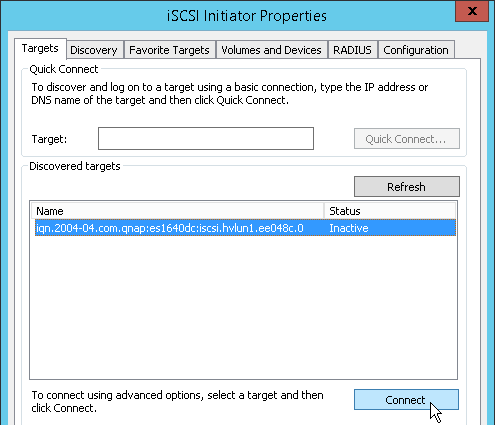Click the Connect button
This screenshot has width=495, height=425.
point(406,400)
